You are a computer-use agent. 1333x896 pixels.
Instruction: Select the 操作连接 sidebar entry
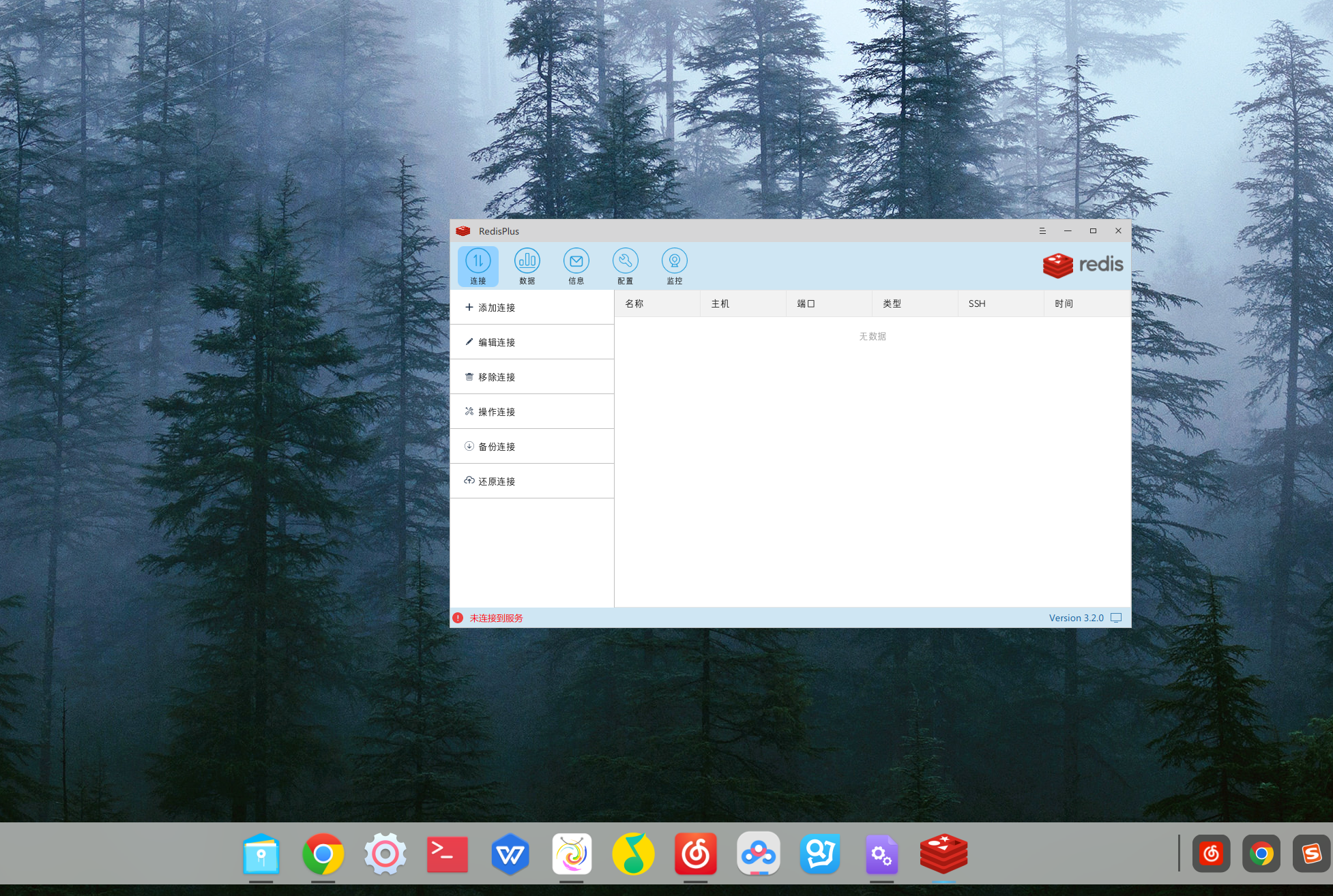pos(497,412)
